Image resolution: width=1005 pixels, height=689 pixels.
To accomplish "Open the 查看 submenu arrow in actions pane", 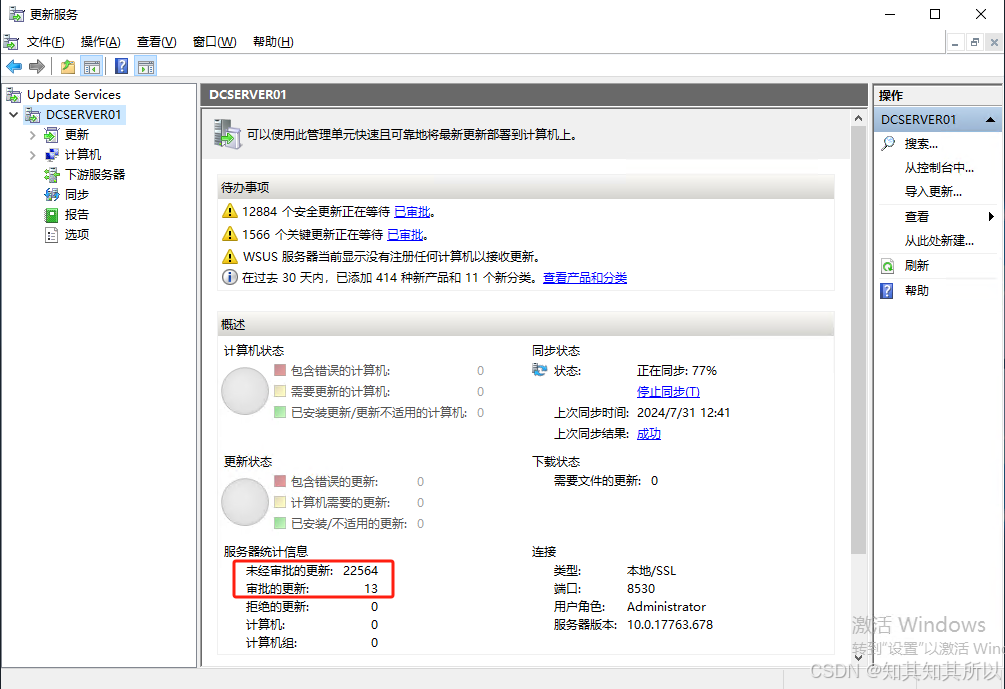I will point(991,217).
